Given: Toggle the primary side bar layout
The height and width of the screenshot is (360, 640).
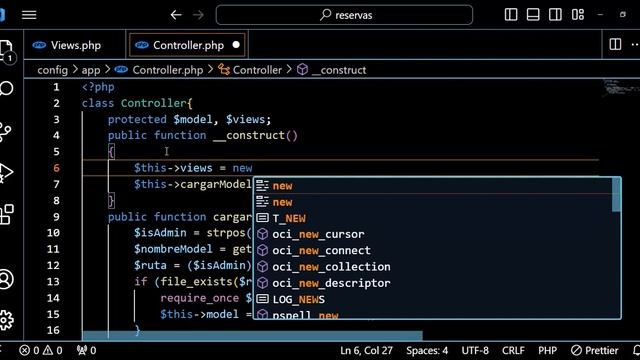Looking at the screenshot, I should pyautogui.click(x=511, y=15).
